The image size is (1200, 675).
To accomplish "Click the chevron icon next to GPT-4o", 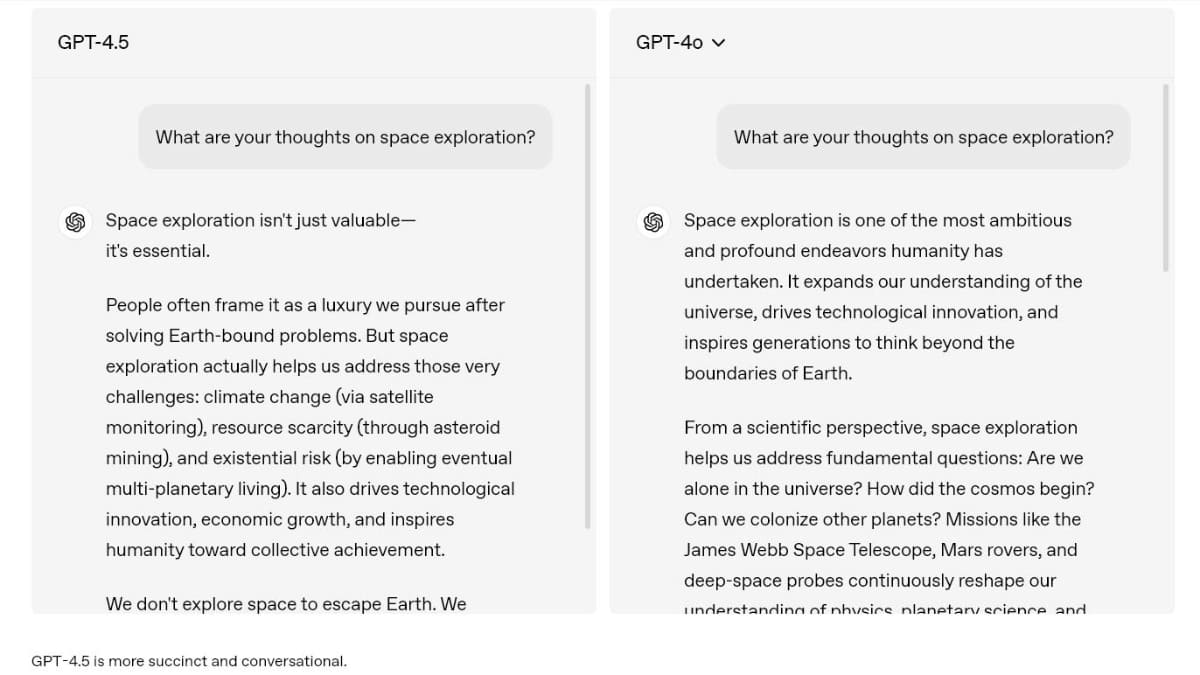I will coord(718,43).
